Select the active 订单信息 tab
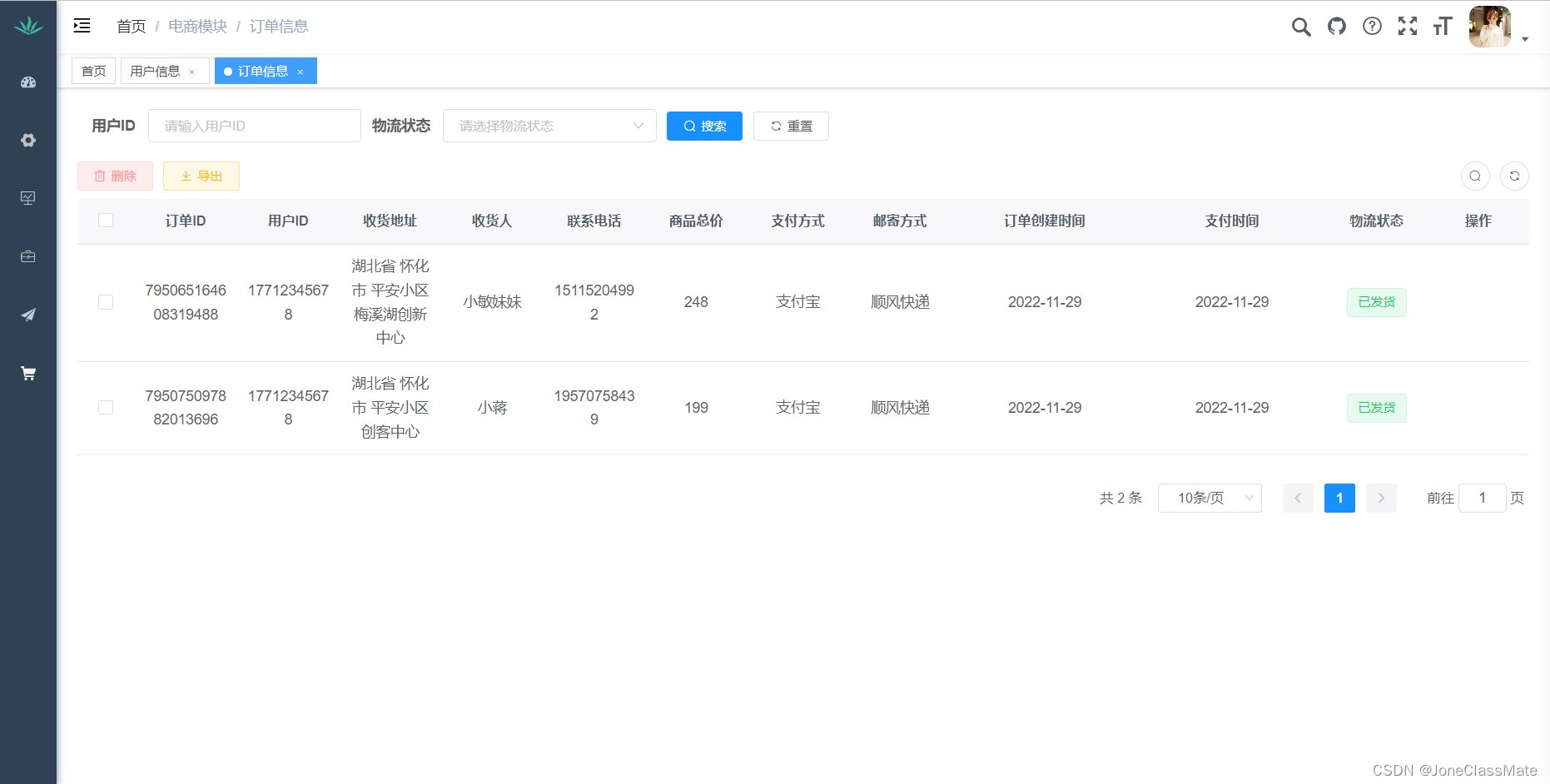 pos(266,72)
